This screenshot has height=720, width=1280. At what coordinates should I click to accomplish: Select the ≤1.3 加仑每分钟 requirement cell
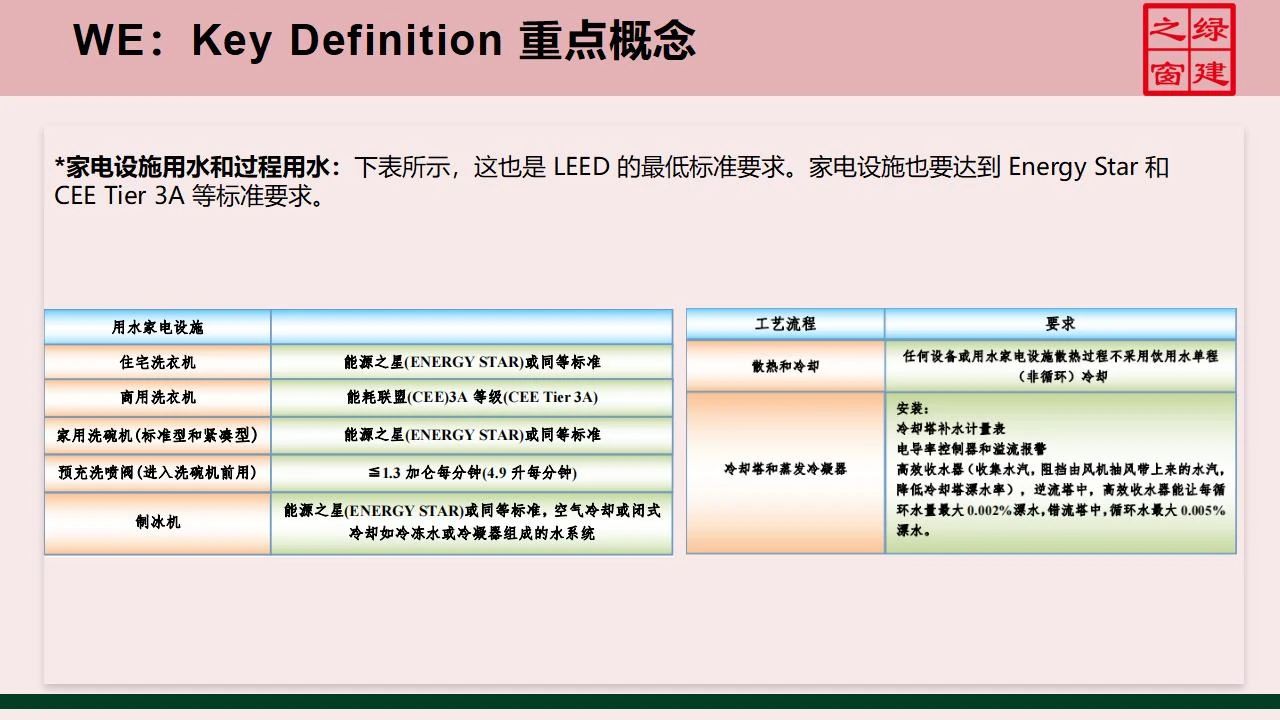[x=471, y=472]
